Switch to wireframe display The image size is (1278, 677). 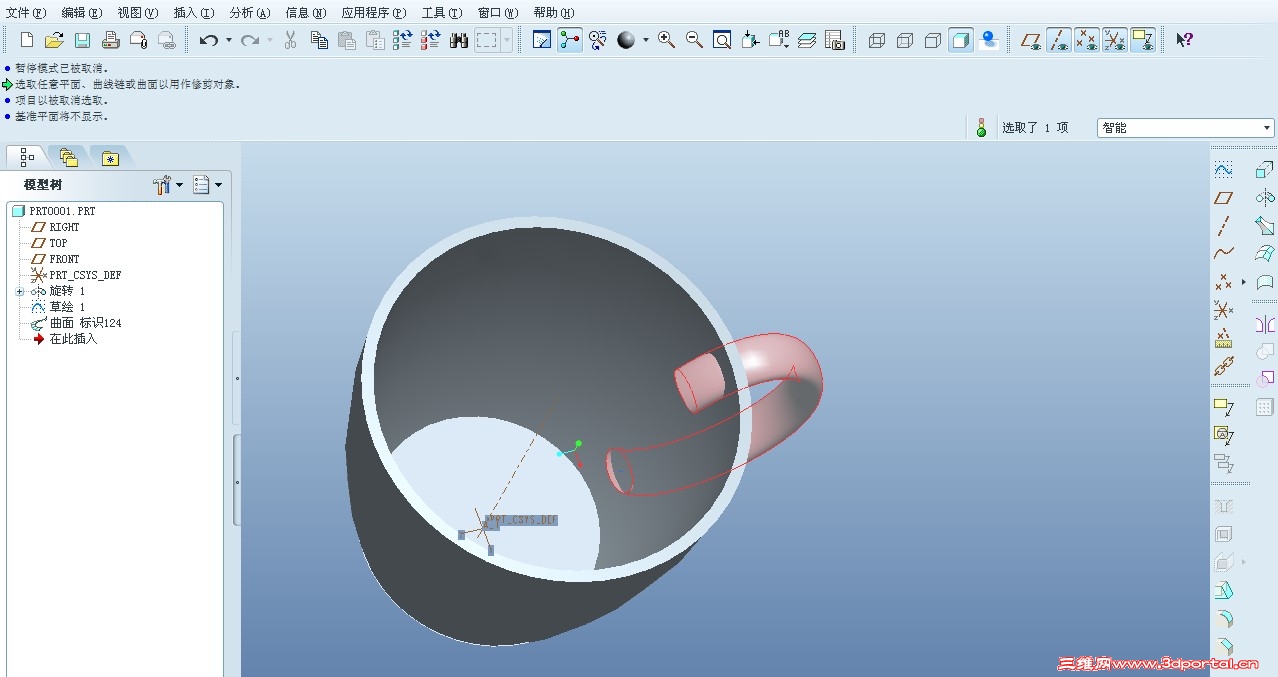pos(877,40)
